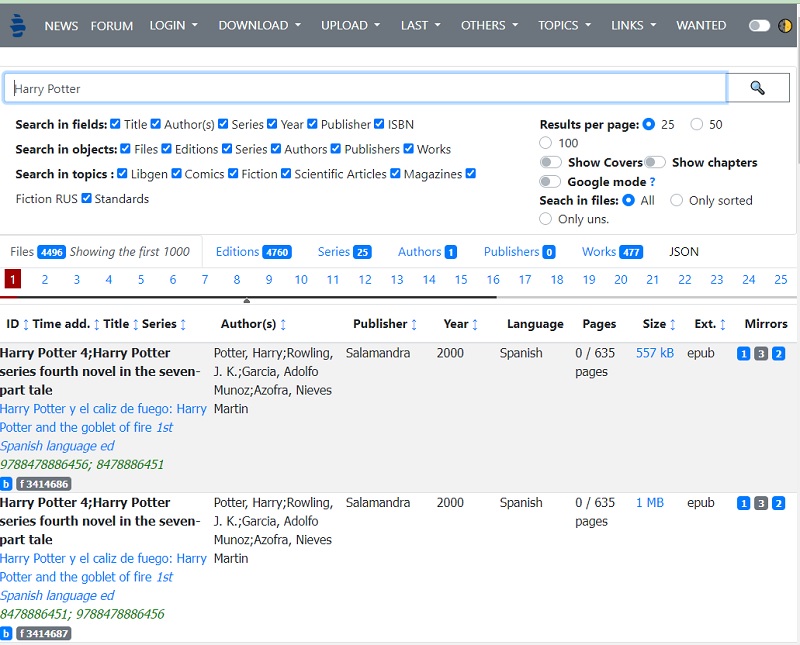Sort results using the Year column arrows
The image size is (800, 645).
[476, 324]
